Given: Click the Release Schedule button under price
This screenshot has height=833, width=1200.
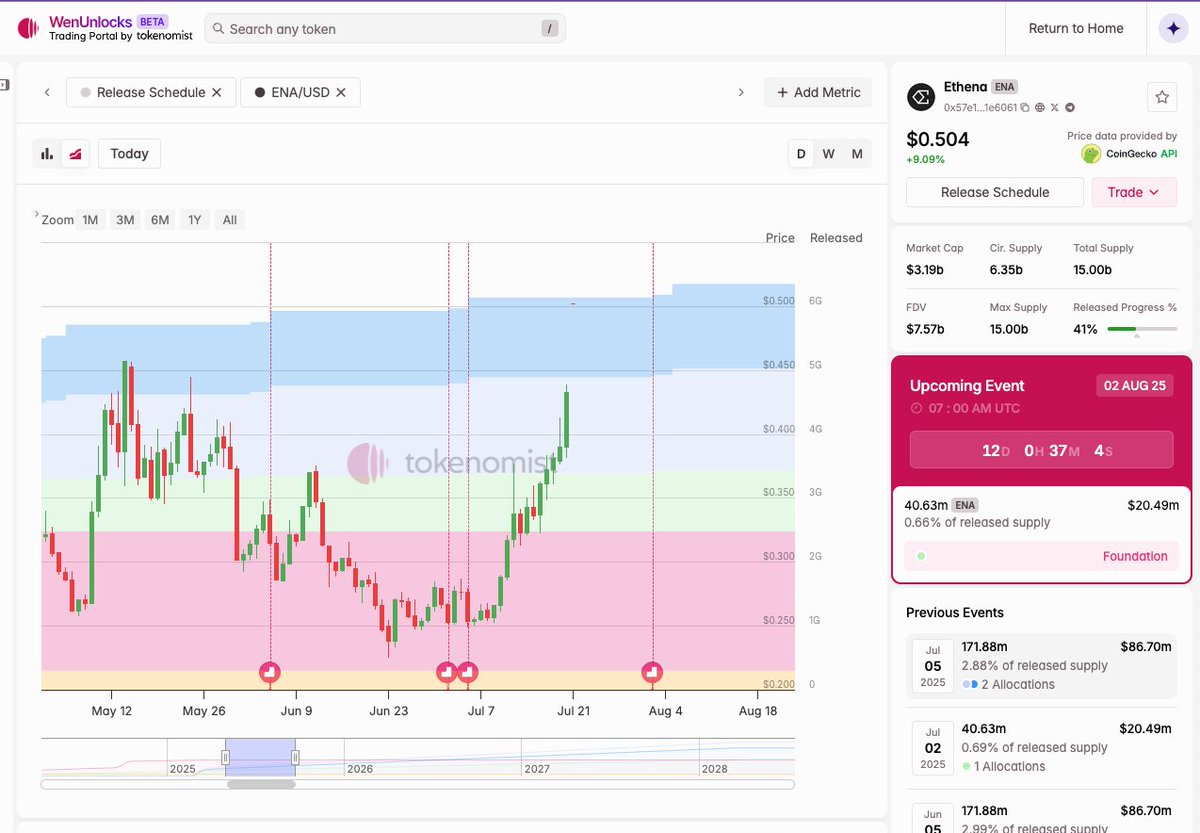Looking at the screenshot, I should click(995, 192).
